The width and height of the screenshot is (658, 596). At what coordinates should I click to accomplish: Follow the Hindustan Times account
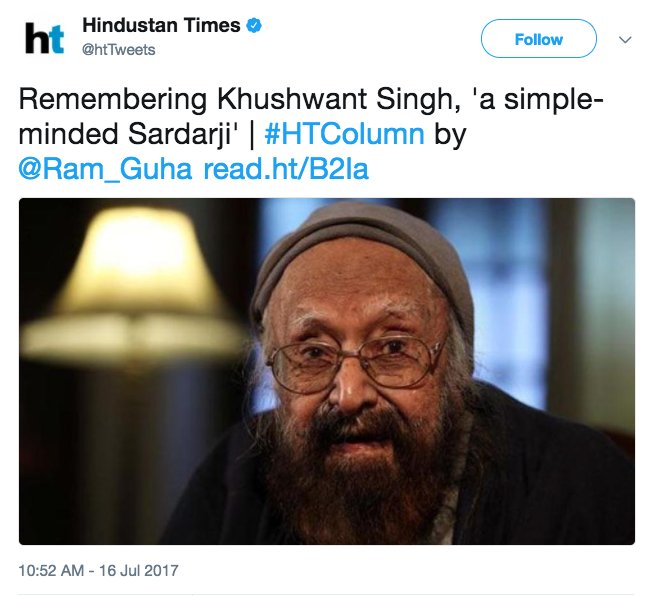(x=538, y=39)
